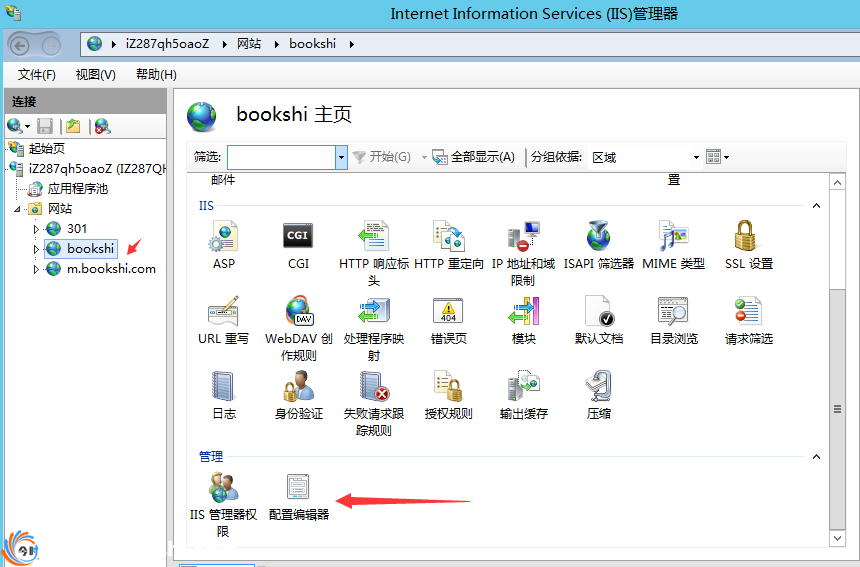Click the 开始(G) filter button
Image resolution: width=860 pixels, height=567 pixels.
coord(381,157)
